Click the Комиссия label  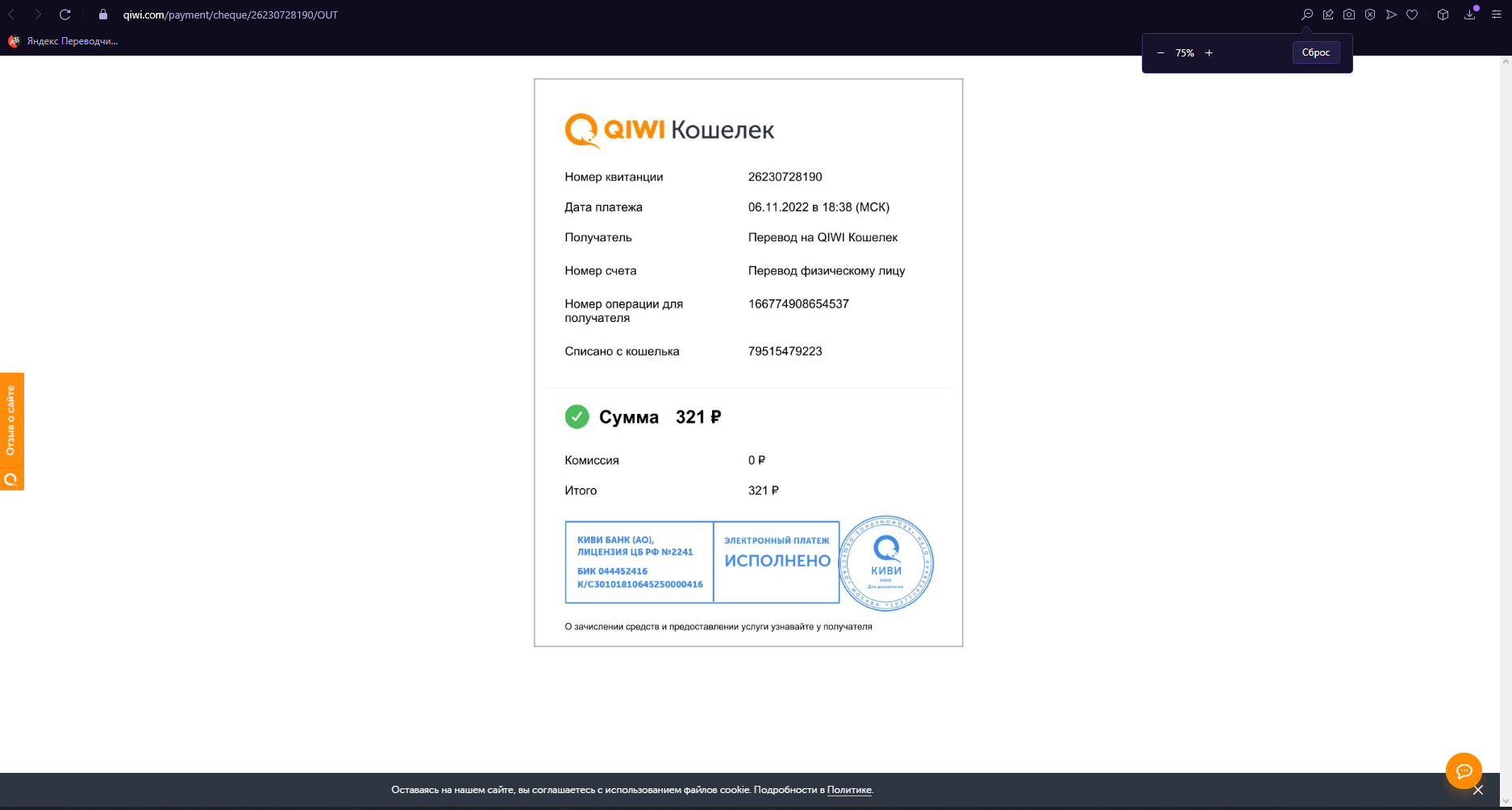click(x=592, y=461)
